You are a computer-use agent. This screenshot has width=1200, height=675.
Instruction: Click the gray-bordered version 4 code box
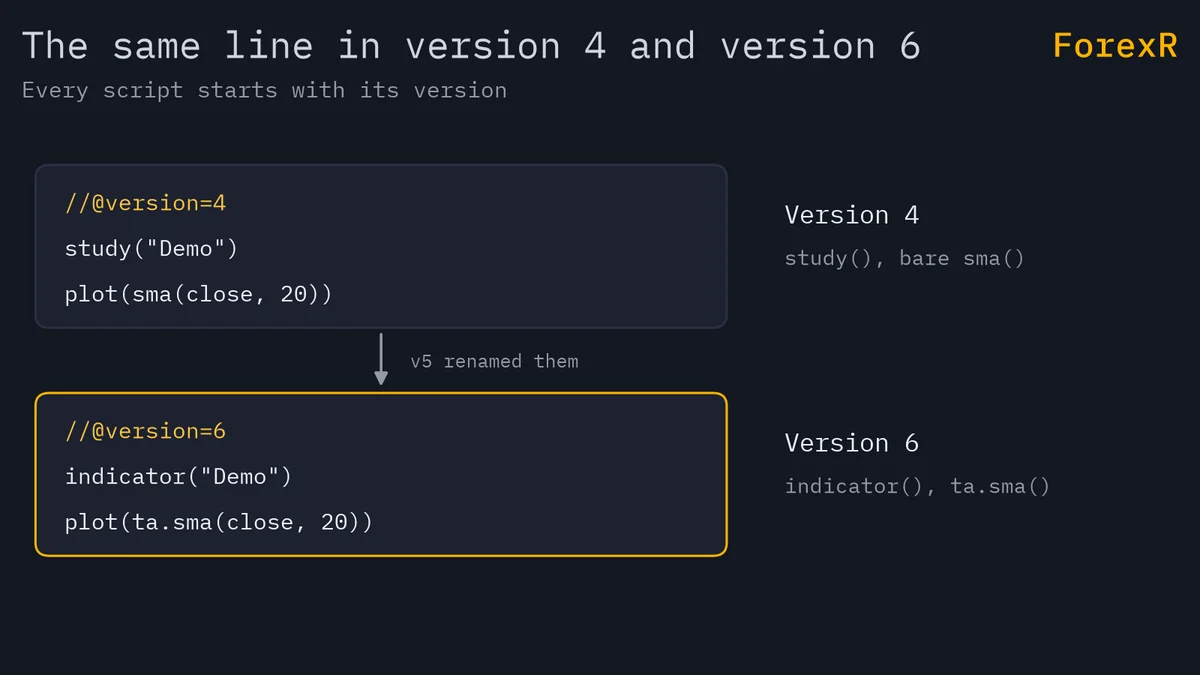(x=381, y=246)
